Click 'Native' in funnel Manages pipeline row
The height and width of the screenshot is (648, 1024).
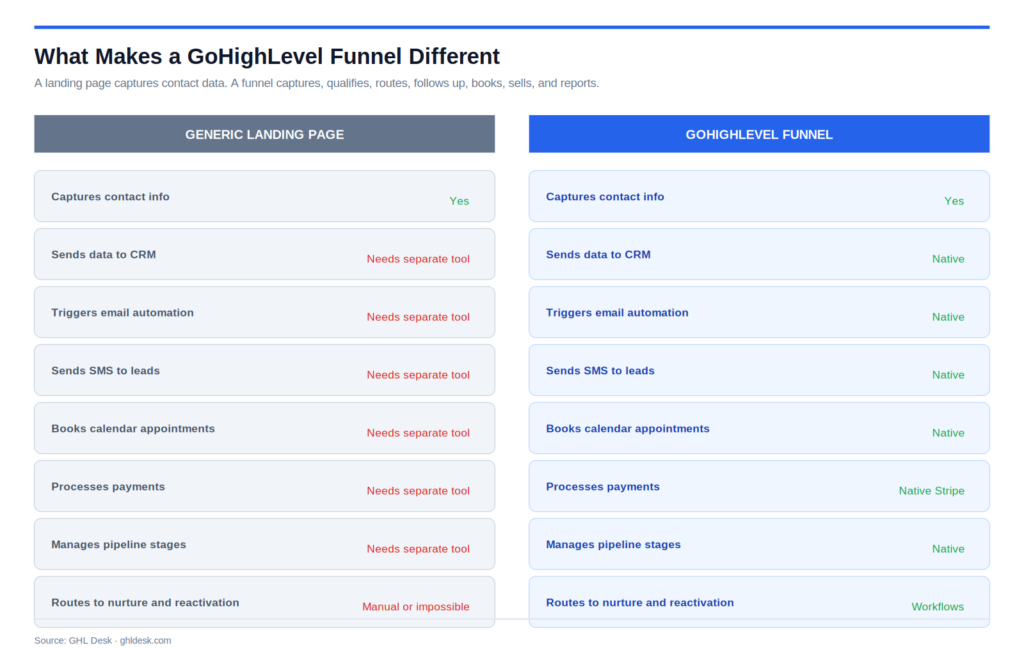tap(948, 549)
